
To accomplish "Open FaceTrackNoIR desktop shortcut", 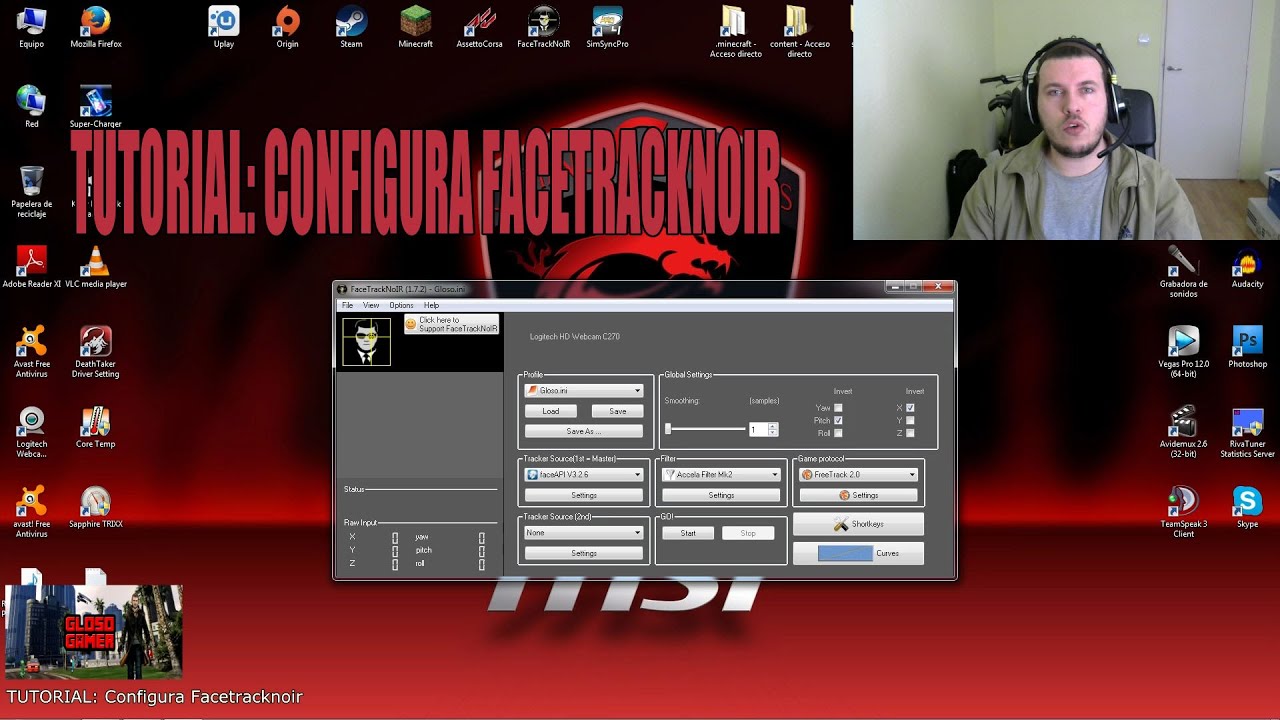I will coord(543,27).
